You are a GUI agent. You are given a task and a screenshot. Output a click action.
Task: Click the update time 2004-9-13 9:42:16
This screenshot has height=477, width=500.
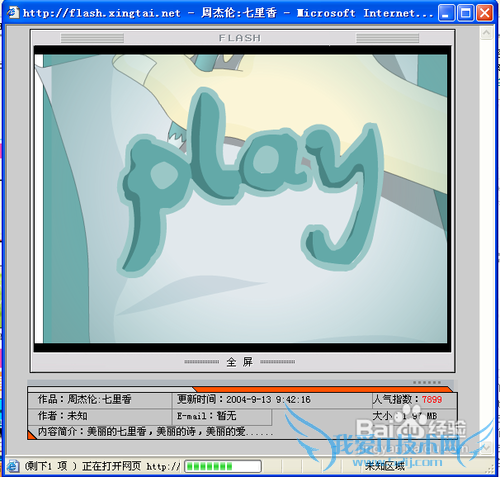click(268, 400)
